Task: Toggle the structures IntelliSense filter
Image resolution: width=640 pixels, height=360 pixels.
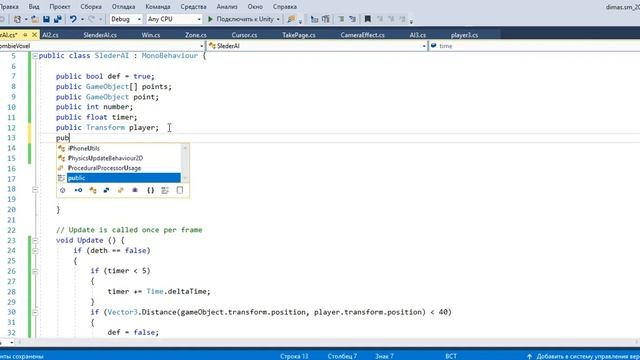Action: (x=107, y=190)
